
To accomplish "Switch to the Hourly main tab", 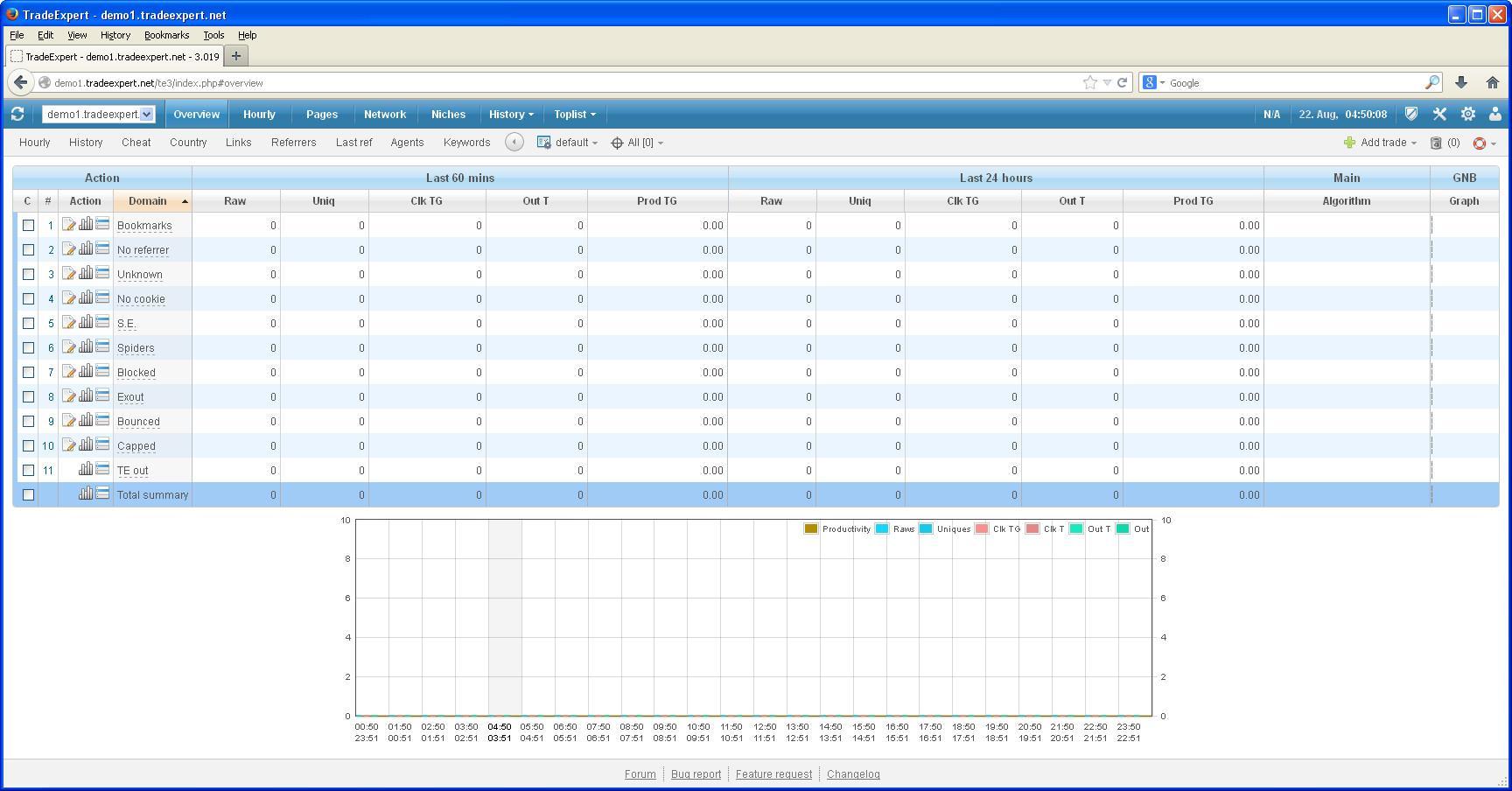I will (259, 115).
